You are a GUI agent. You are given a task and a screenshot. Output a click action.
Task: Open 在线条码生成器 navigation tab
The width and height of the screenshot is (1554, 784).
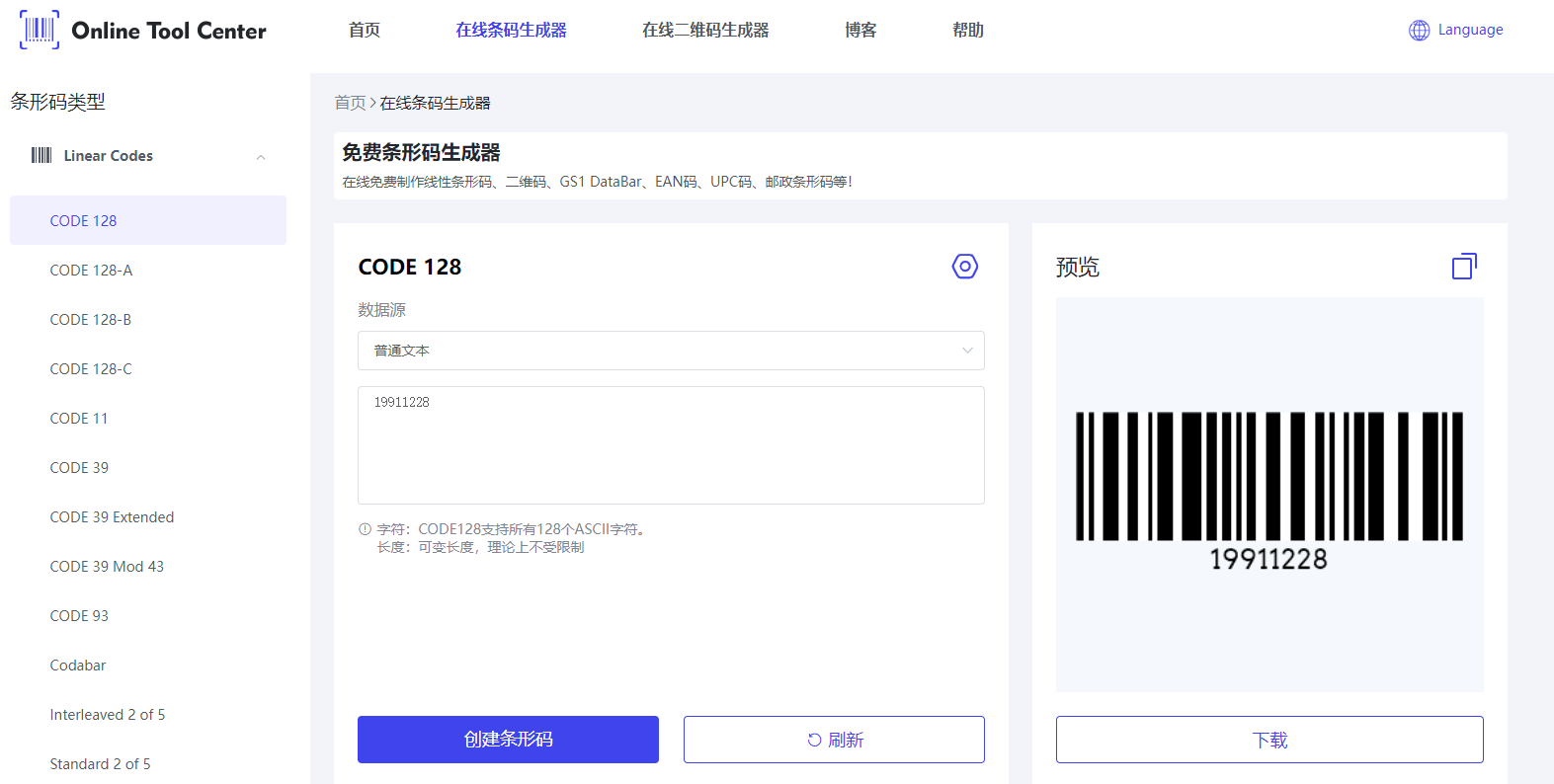[x=511, y=30]
